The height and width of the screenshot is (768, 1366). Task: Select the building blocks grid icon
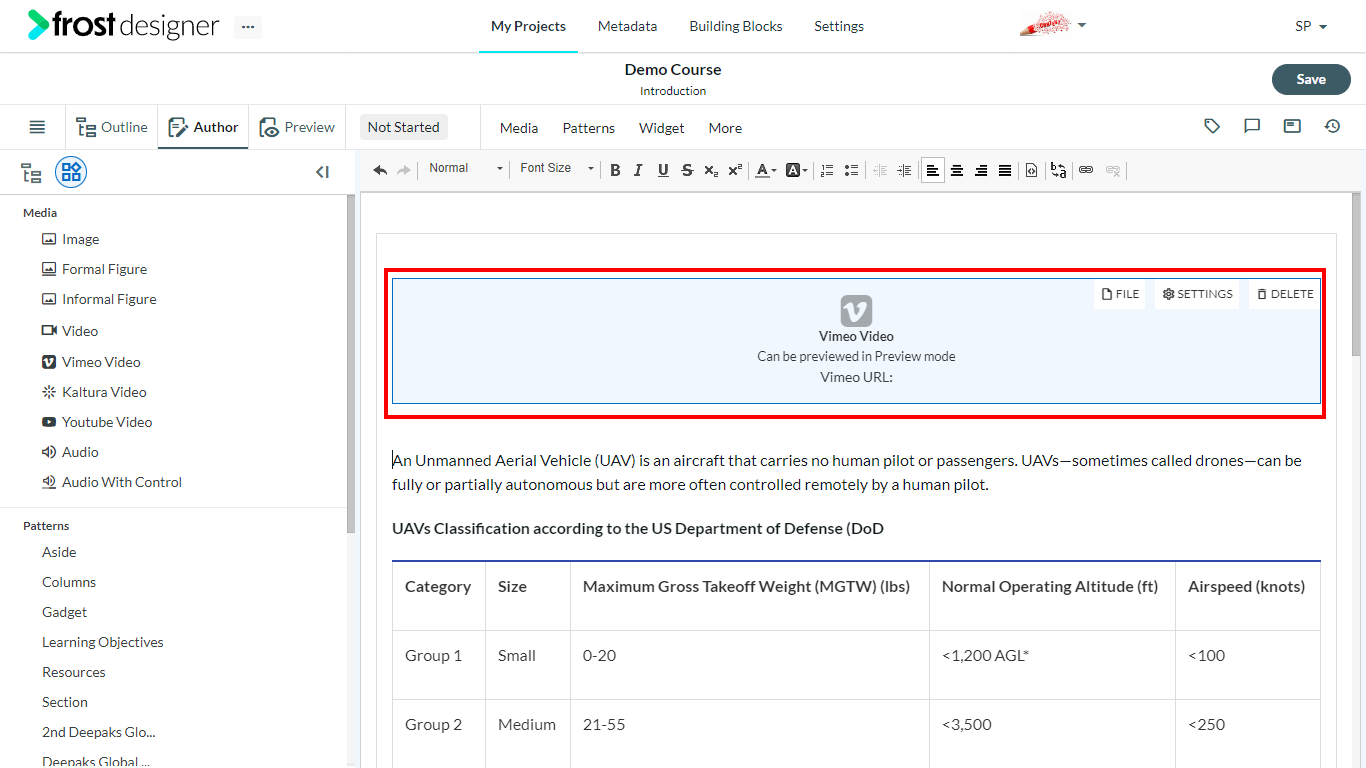[x=71, y=173]
